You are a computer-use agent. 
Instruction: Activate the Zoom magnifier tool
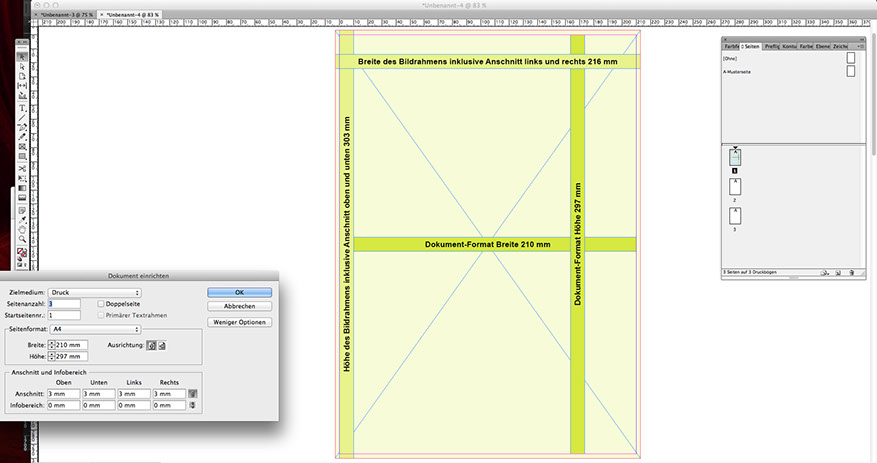(x=22, y=239)
